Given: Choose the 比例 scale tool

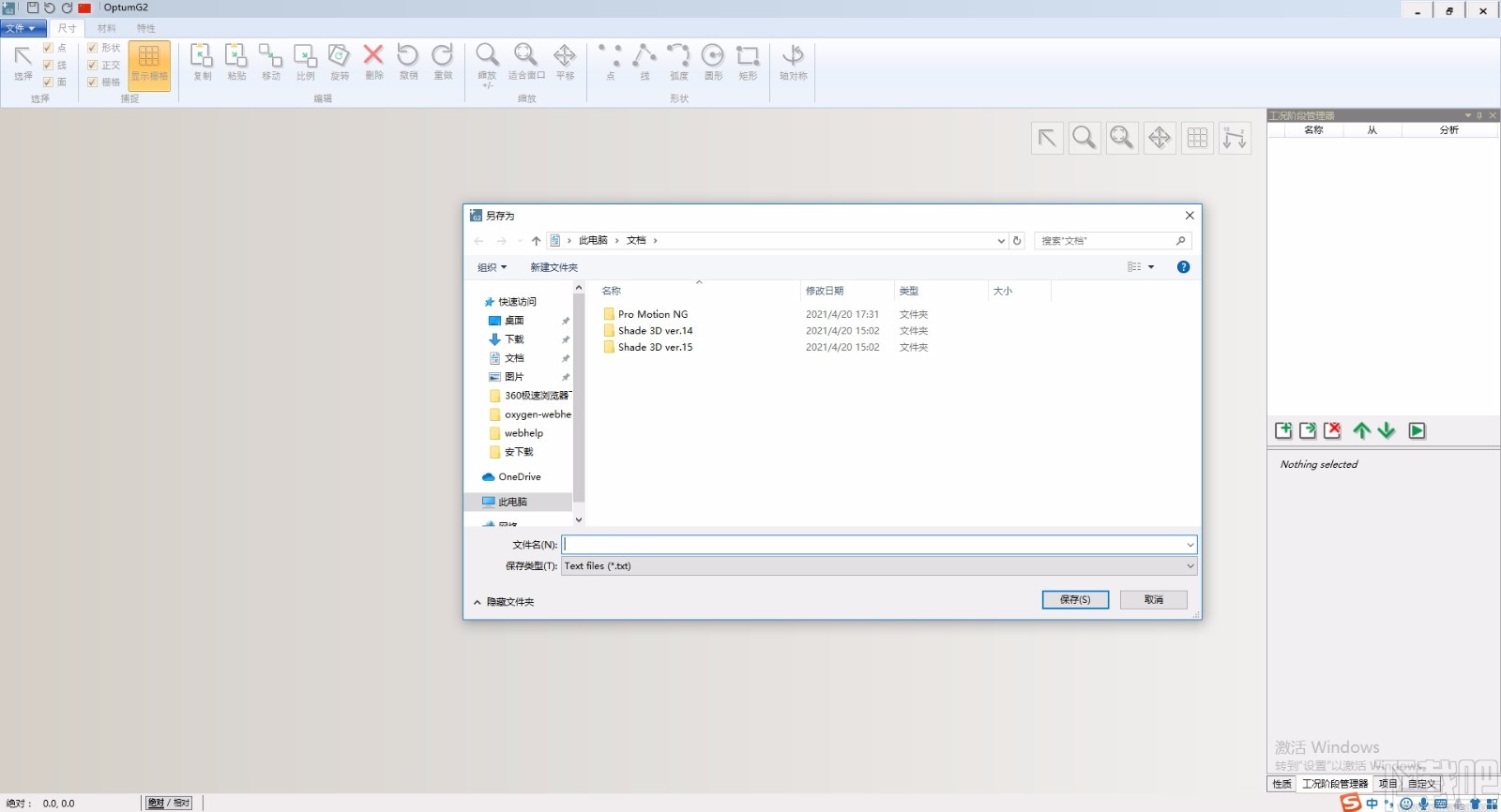Looking at the screenshot, I should coord(306,63).
